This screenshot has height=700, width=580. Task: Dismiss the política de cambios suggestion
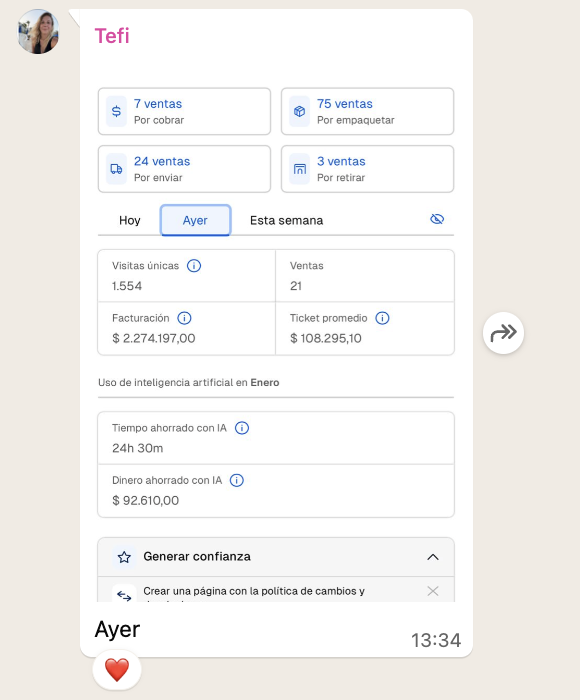click(433, 591)
